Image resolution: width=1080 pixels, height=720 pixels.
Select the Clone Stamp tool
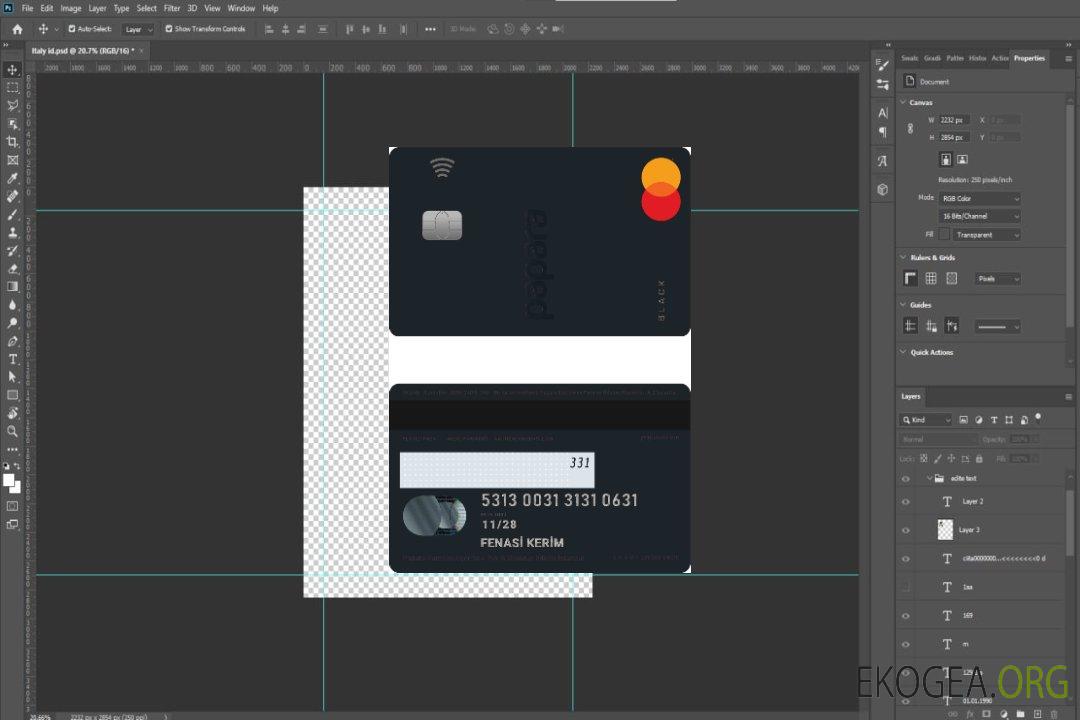(12, 233)
